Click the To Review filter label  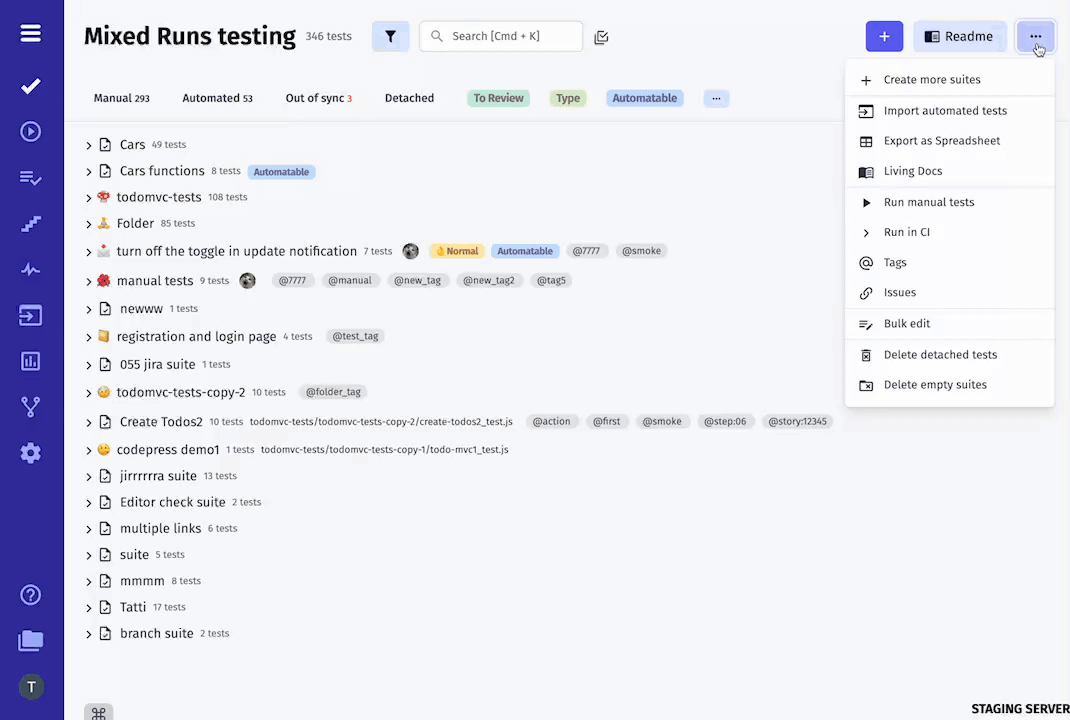pyautogui.click(x=499, y=98)
